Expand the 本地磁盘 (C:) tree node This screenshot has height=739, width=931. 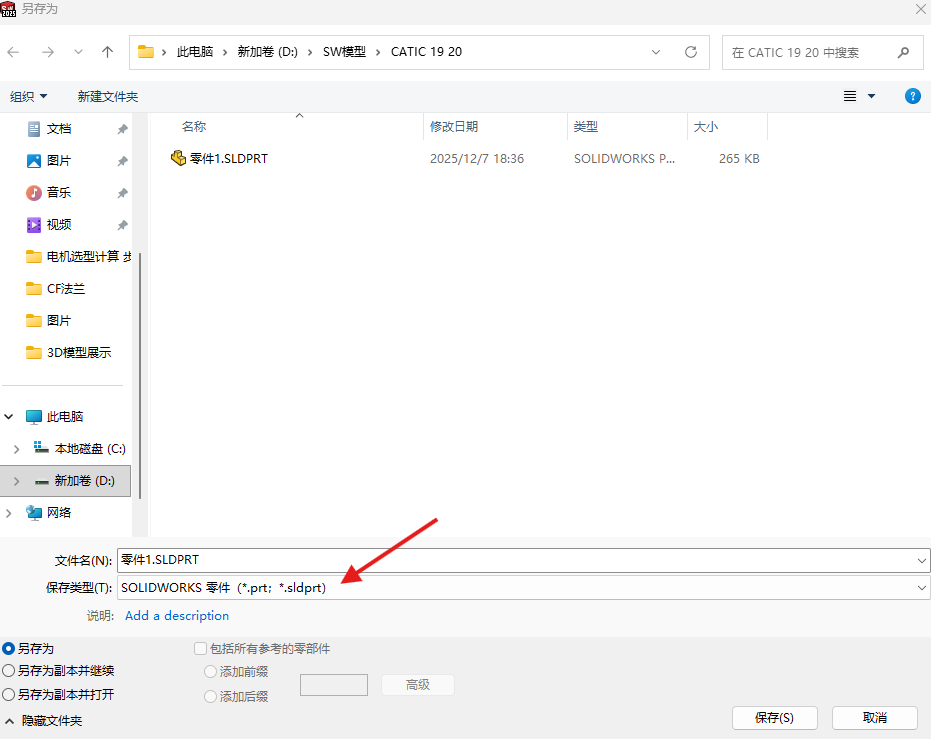pos(16,449)
